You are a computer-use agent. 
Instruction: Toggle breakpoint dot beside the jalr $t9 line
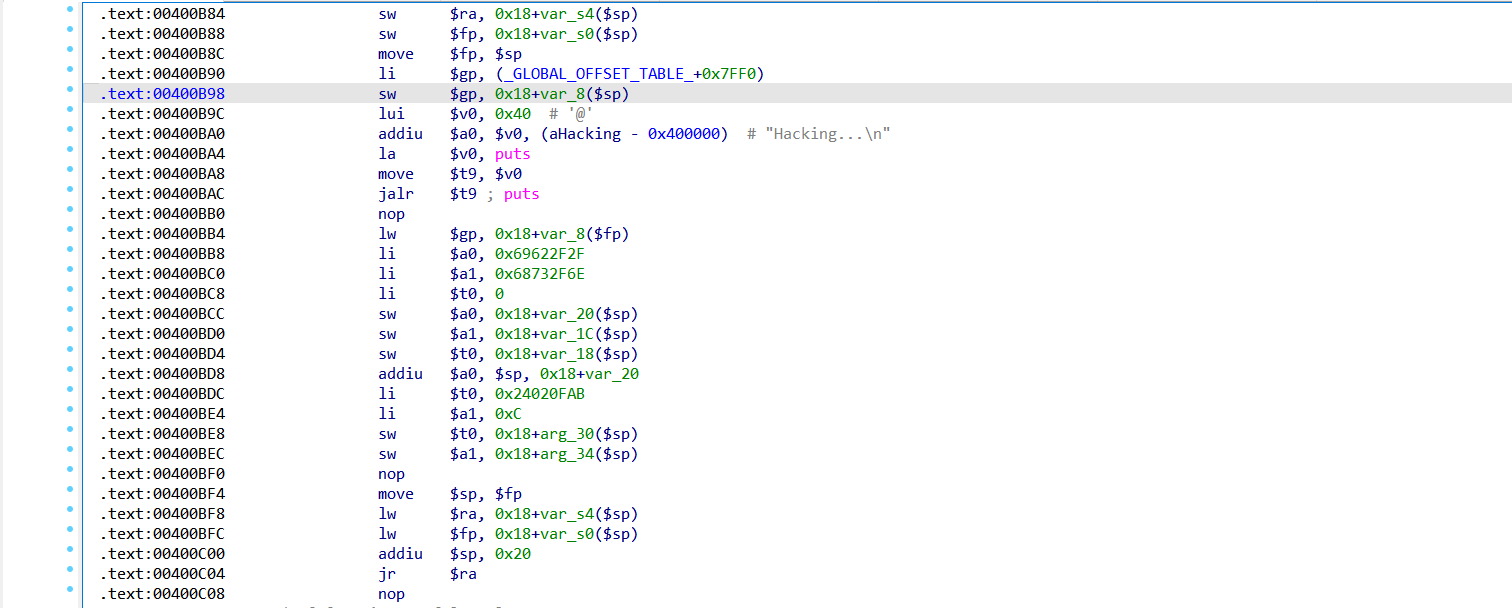tap(69, 191)
